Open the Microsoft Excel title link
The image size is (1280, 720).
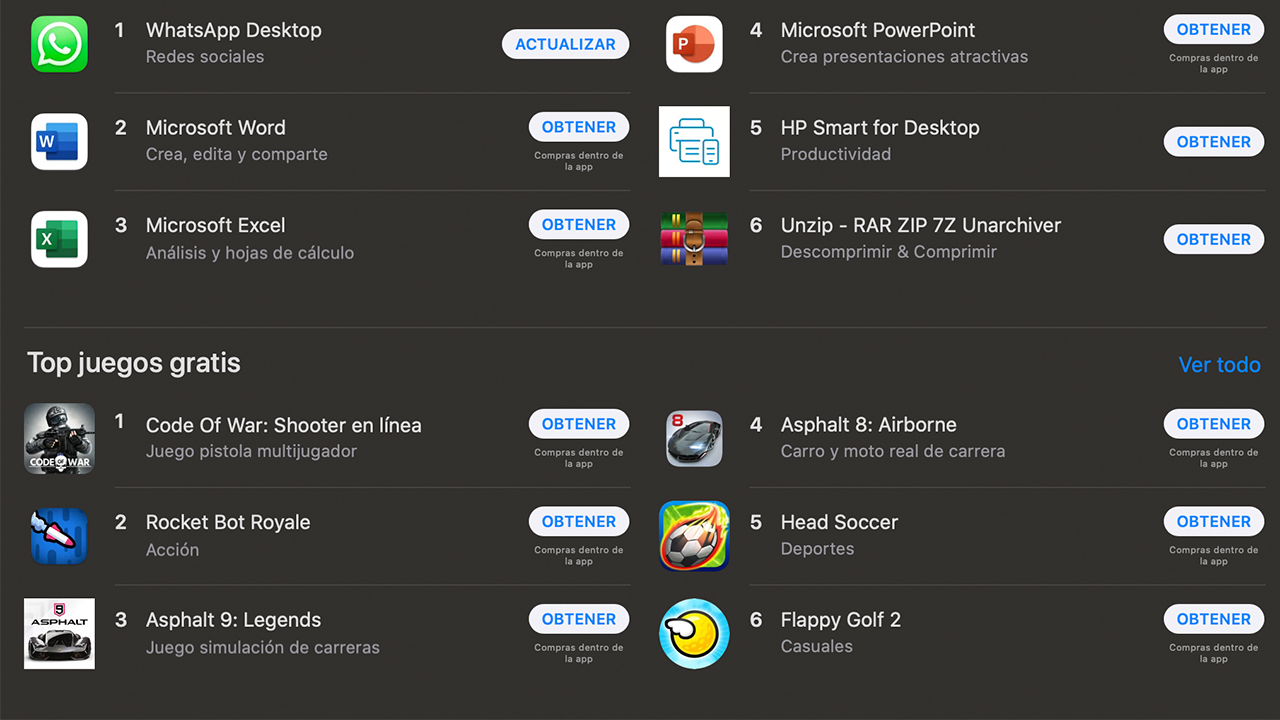(215, 226)
